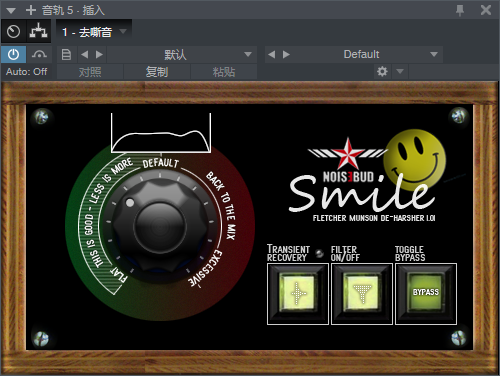Expand the 默认 preset dropdown
Screen dimensions: 500x376
182,54
